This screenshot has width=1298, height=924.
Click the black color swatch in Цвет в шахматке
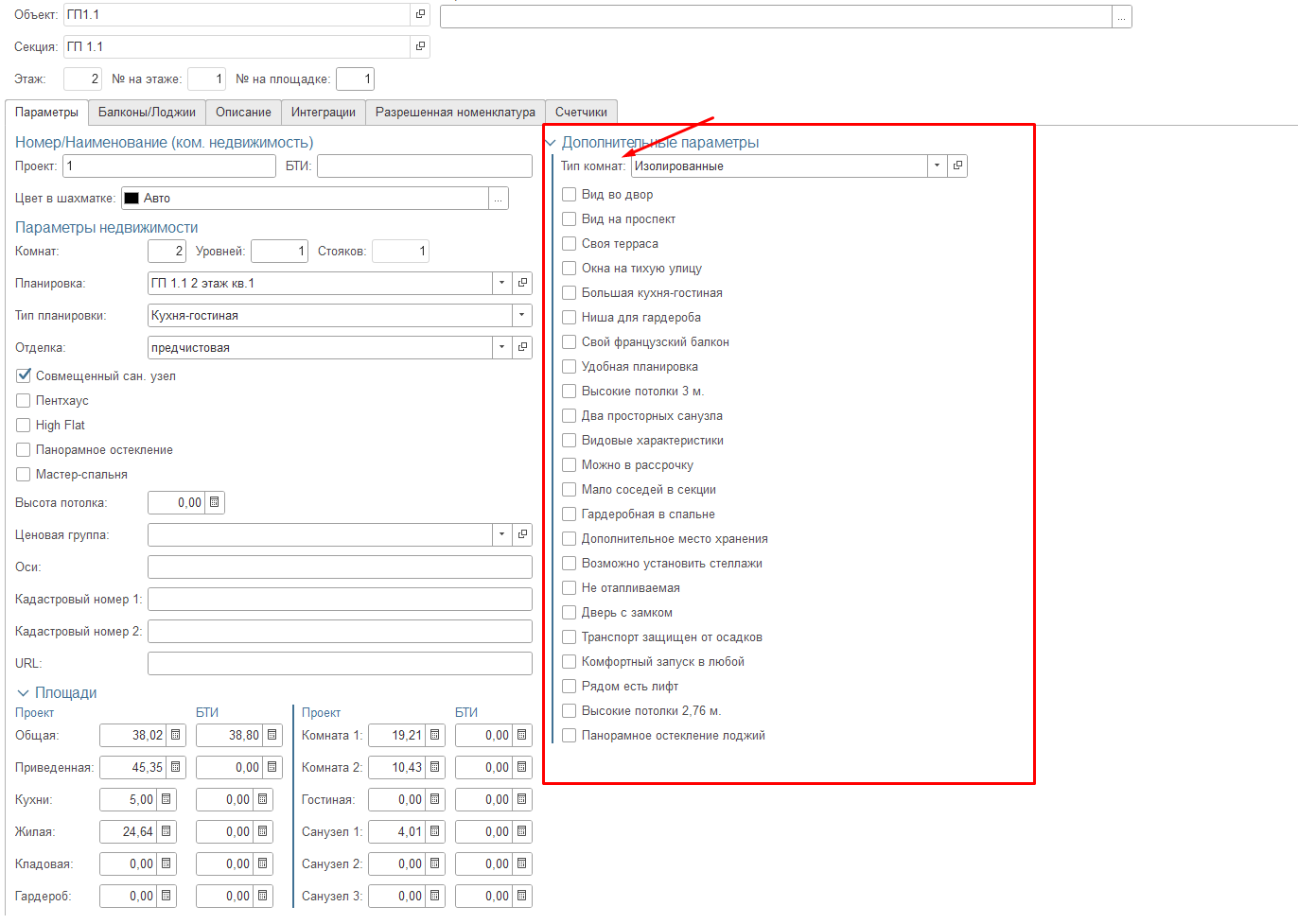point(132,198)
